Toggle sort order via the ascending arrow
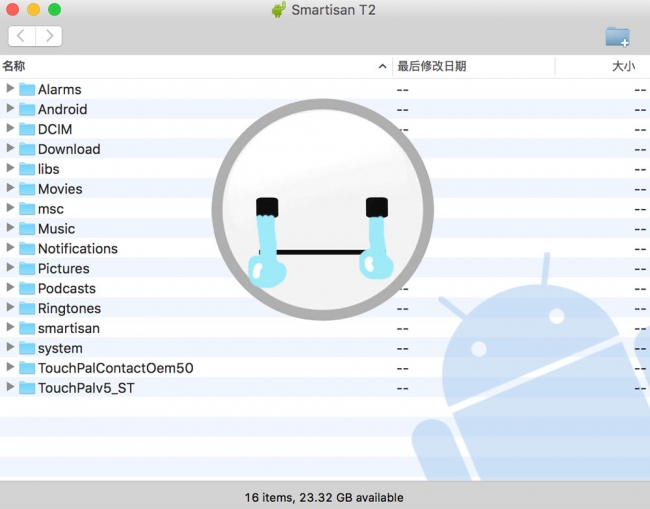 coord(382,66)
